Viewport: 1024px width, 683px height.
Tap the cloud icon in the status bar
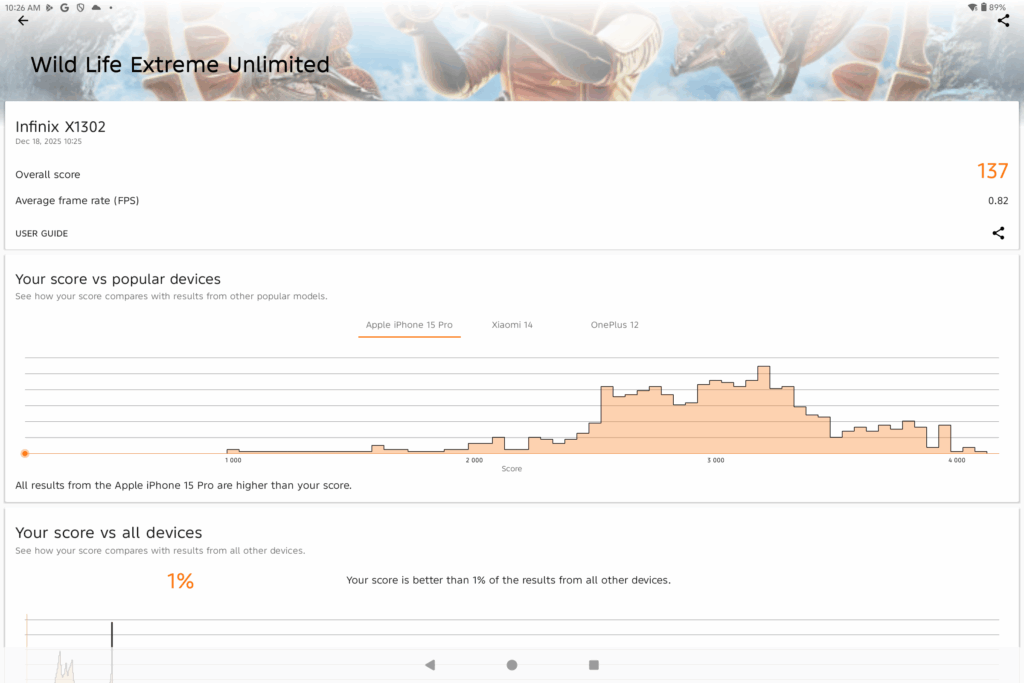(x=96, y=7)
